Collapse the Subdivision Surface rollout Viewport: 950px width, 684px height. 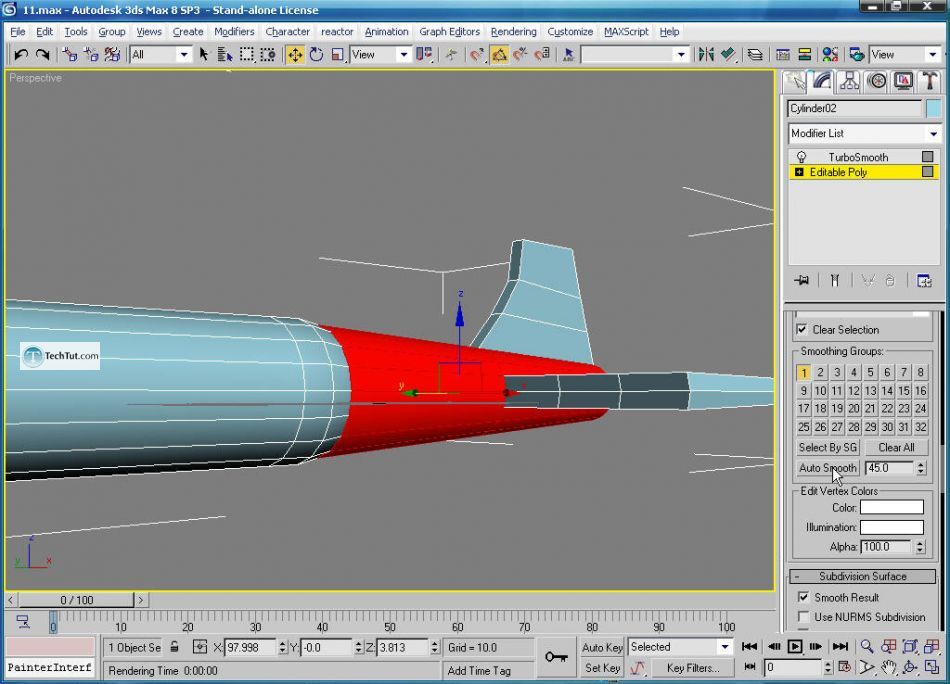tap(862, 576)
